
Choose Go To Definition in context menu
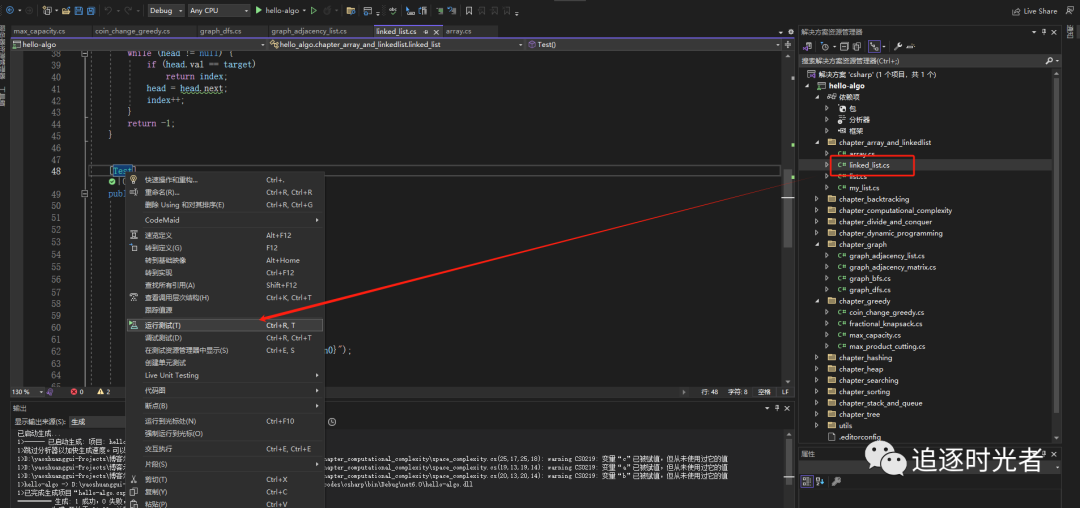pos(163,247)
